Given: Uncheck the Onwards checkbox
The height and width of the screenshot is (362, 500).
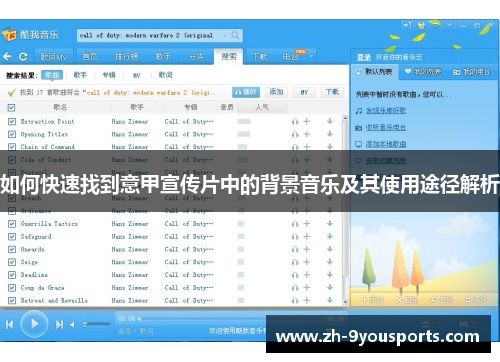Looking at the screenshot, I should pyautogui.click(x=12, y=249).
